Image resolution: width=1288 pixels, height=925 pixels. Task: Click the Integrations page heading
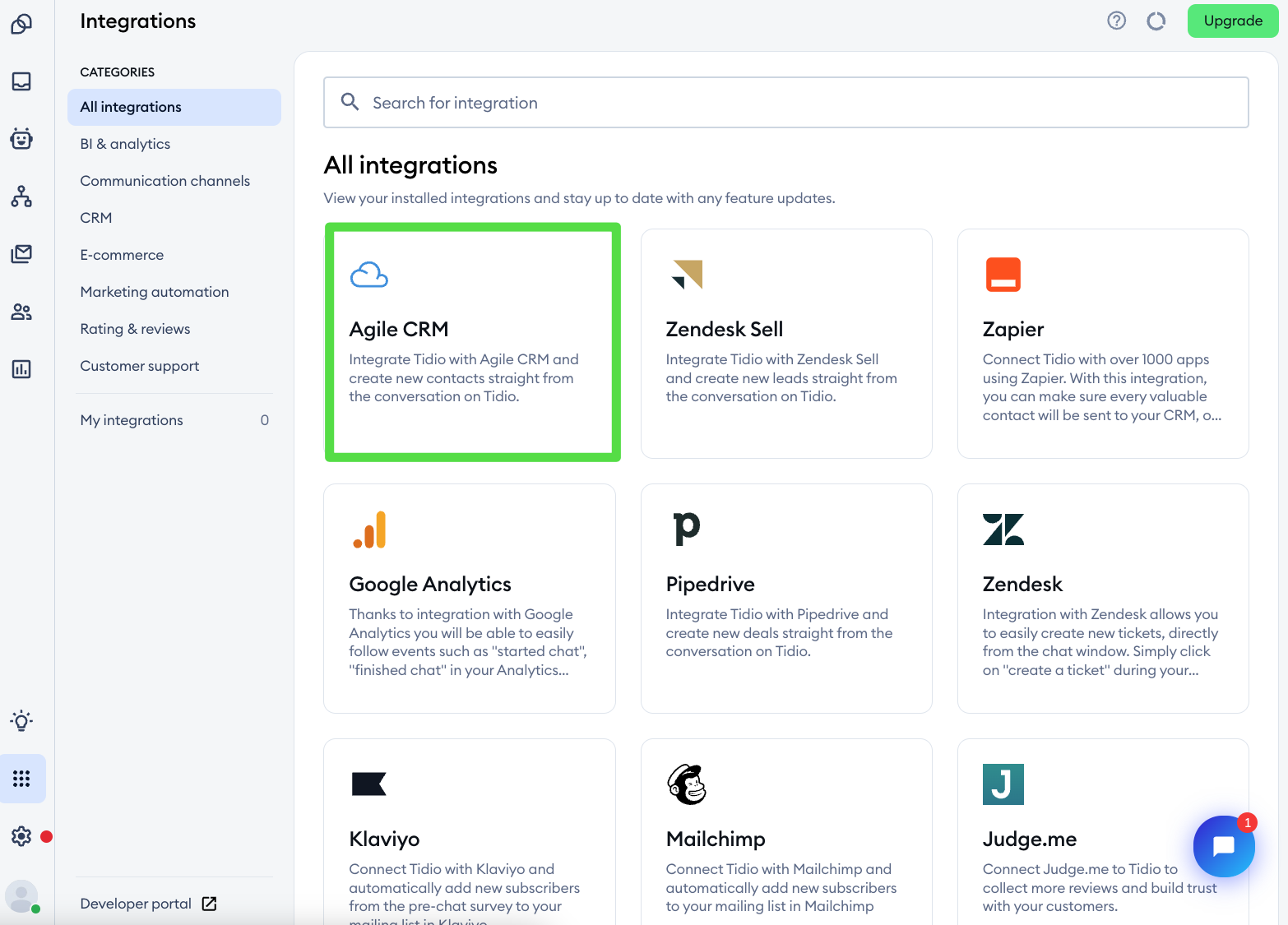pos(138,21)
